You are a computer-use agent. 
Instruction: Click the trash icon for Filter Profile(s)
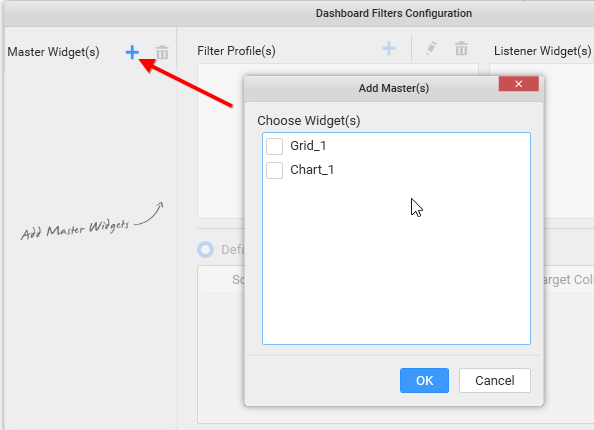click(x=461, y=48)
